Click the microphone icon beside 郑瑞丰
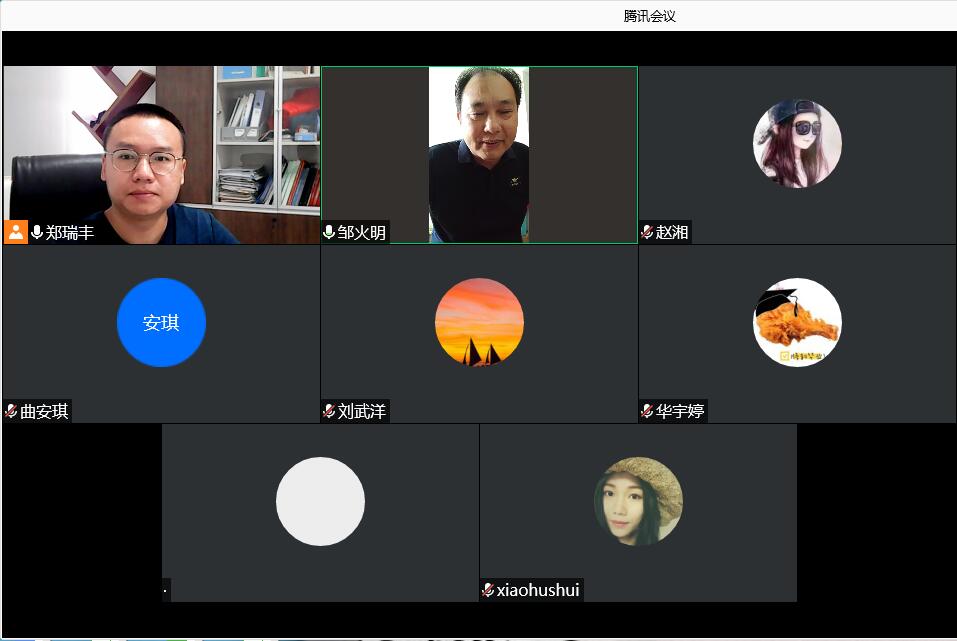Viewport: 957px width, 641px height. (37, 232)
